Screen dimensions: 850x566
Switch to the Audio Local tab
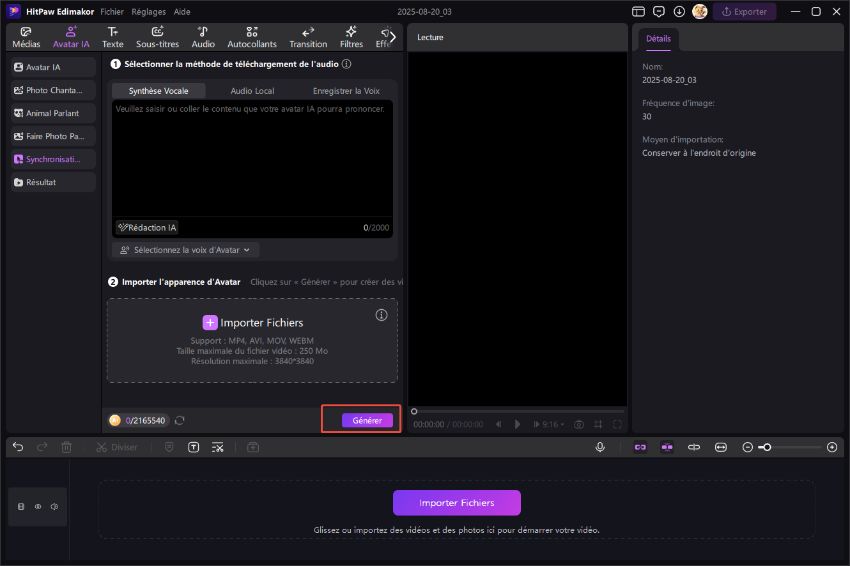click(252, 91)
